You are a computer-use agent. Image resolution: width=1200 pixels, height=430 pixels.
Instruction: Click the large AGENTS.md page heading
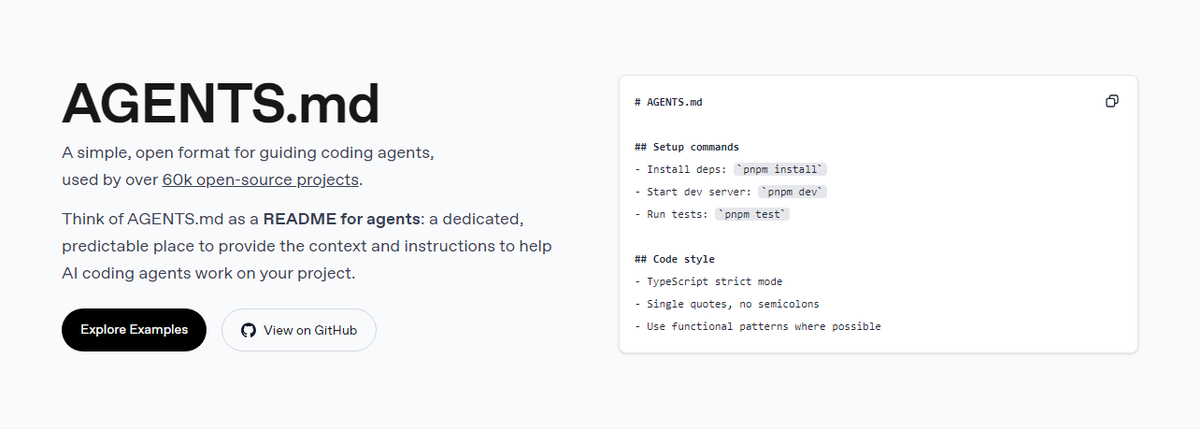point(220,102)
